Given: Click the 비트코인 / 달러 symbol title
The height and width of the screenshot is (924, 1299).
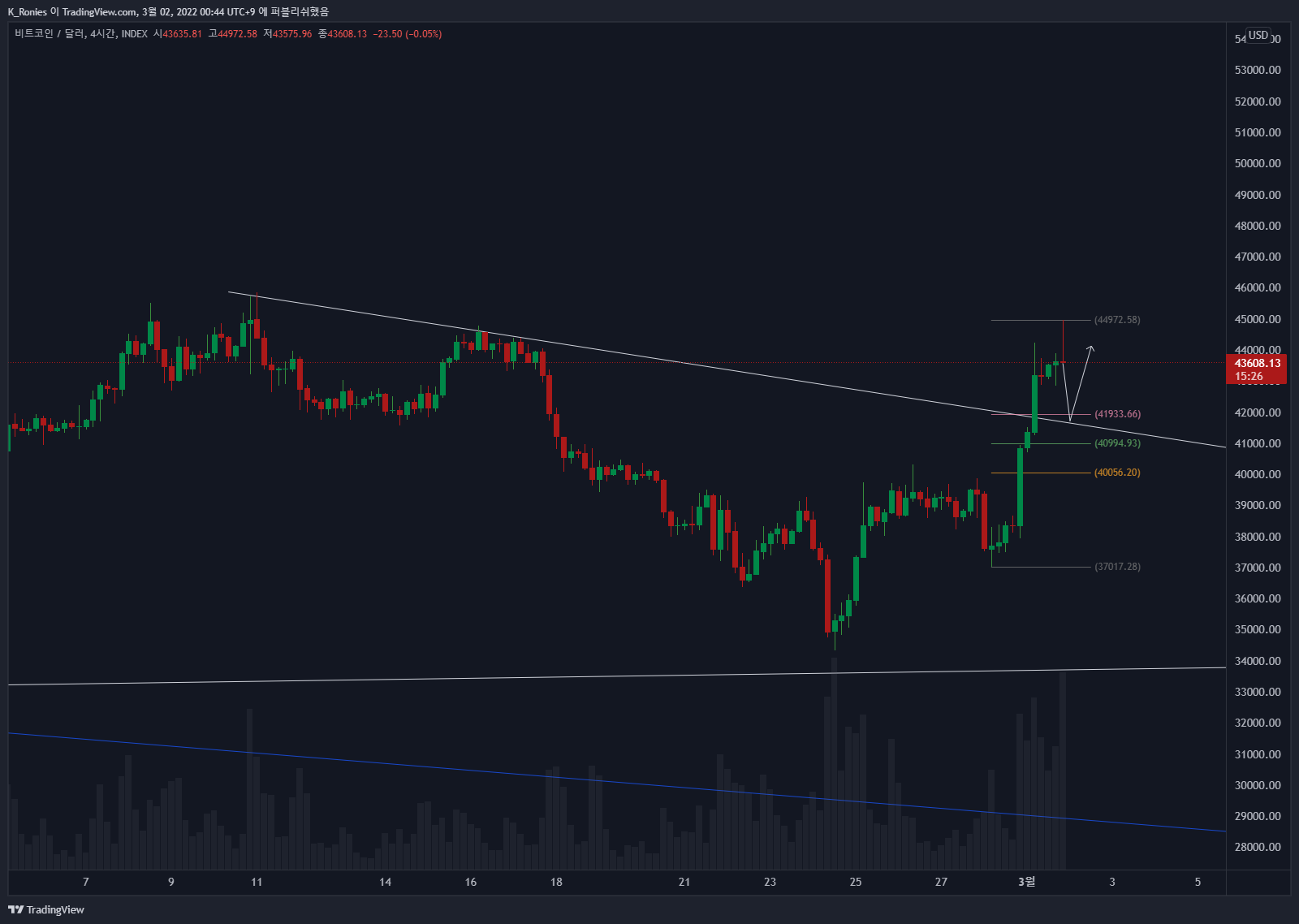Looking at the screenshot, I should click(50, 34).
